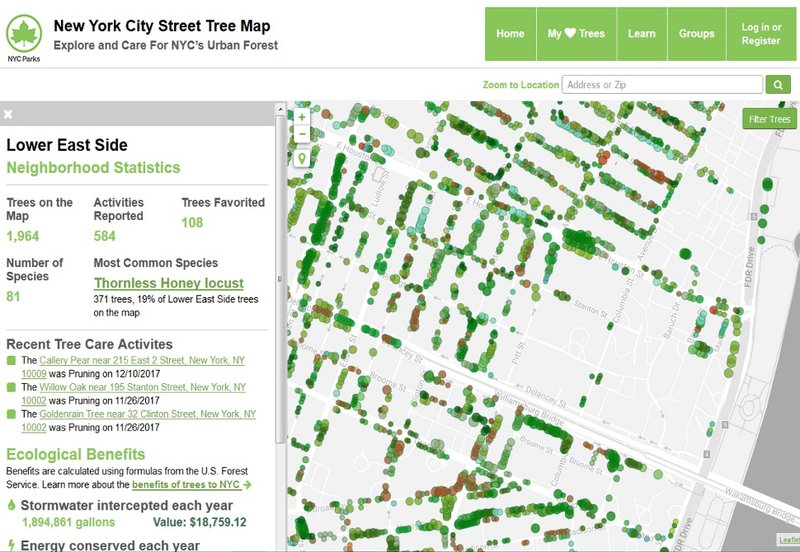This screenshot has width=800, height=552.
Task: Click the side panel vertical scrollbar
Action: pyautogui.click(x=280, y=278)
